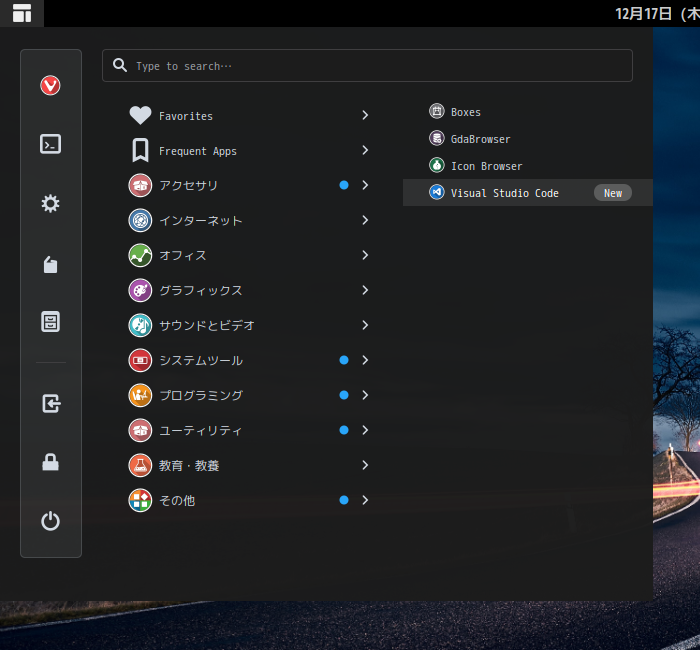Open the Favorites category label

coord(186,116)
